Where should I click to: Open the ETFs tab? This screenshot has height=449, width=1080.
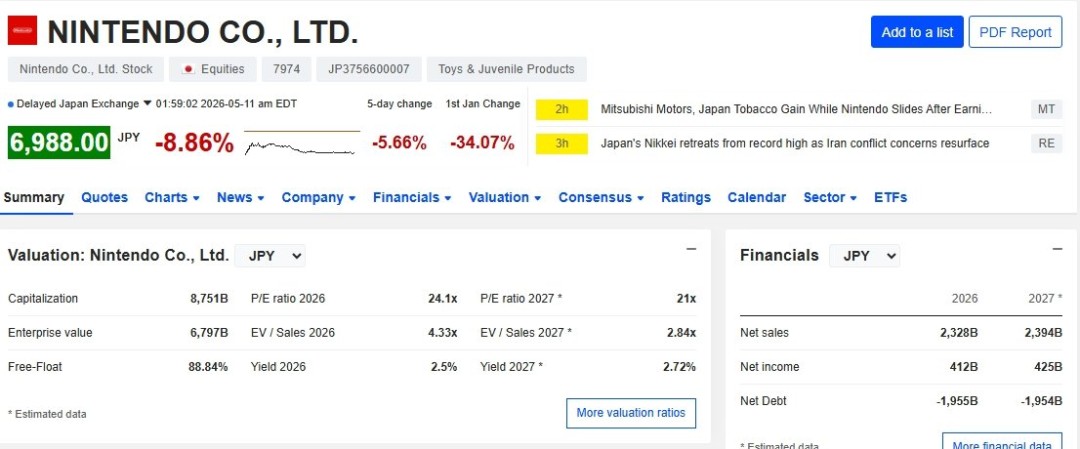[891, 198]
